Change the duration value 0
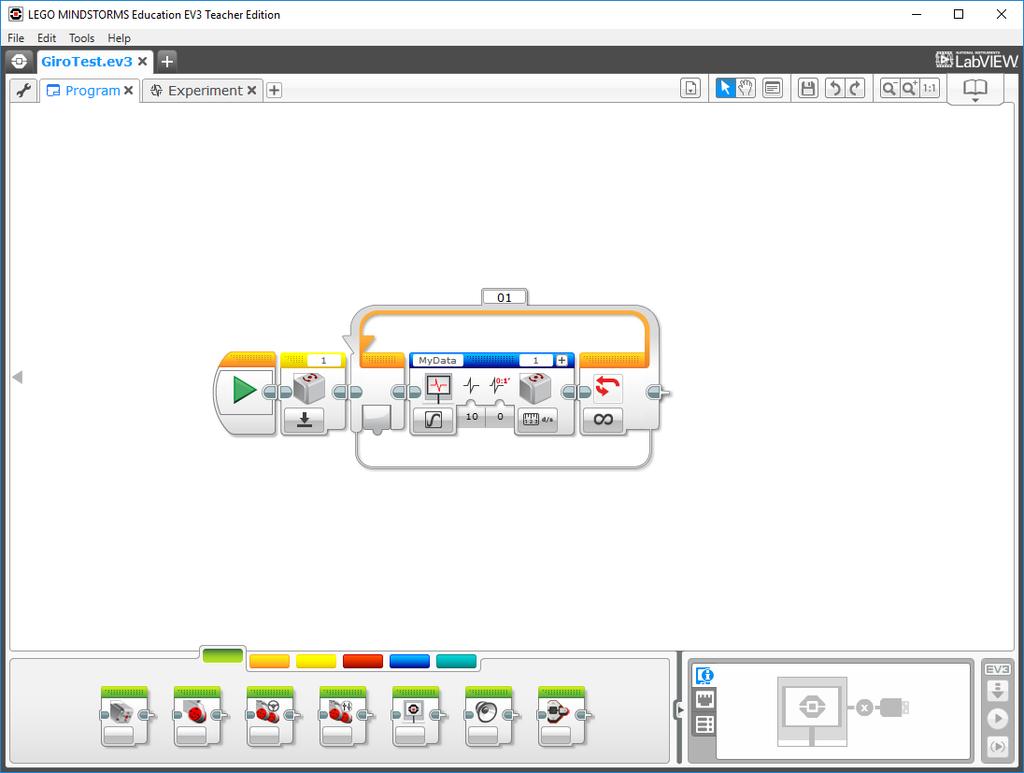The width and height of the screenshot is (1024, 773). click(x=500, y=417)
